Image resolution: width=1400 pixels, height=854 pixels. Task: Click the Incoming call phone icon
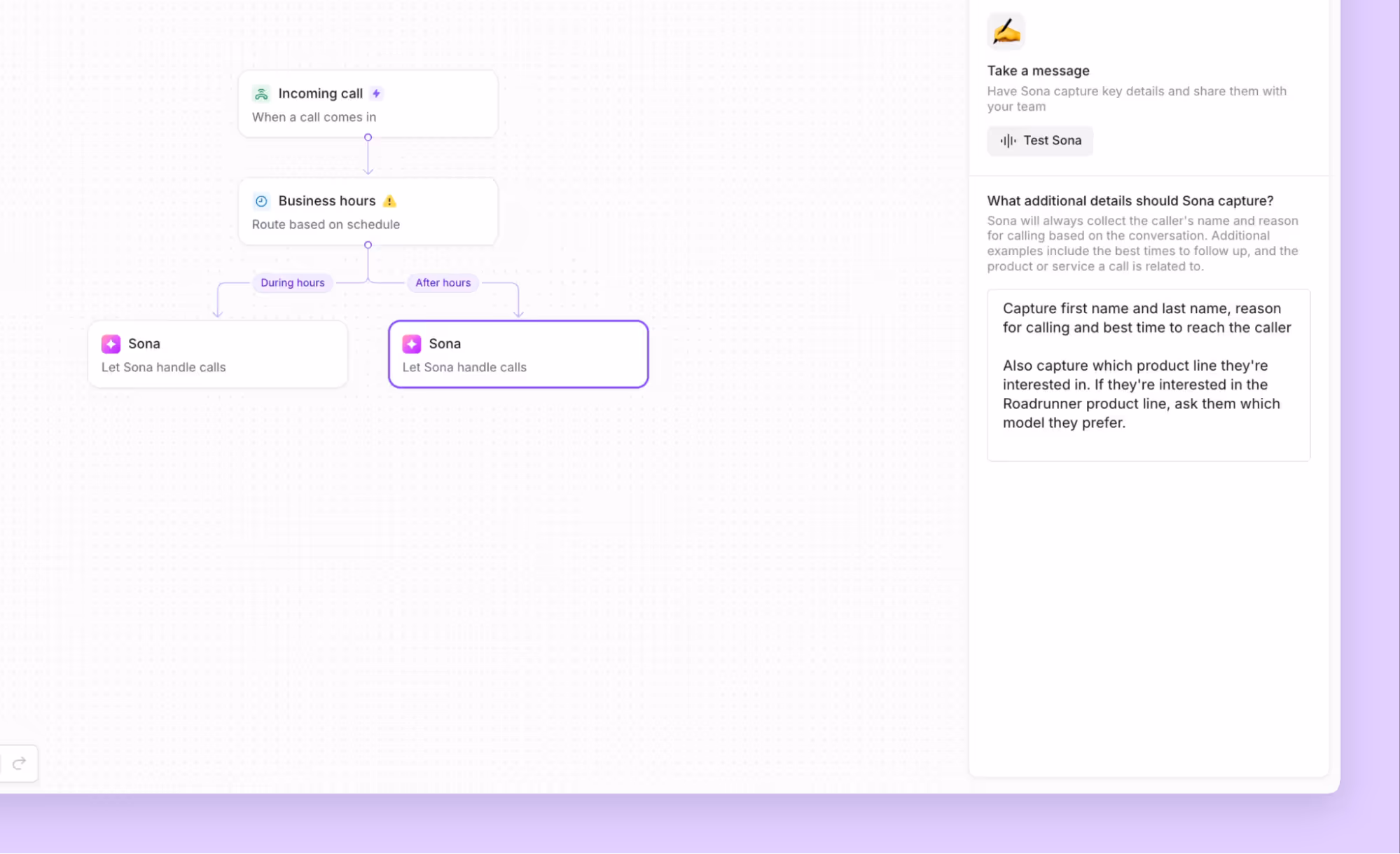coord(261,94)
